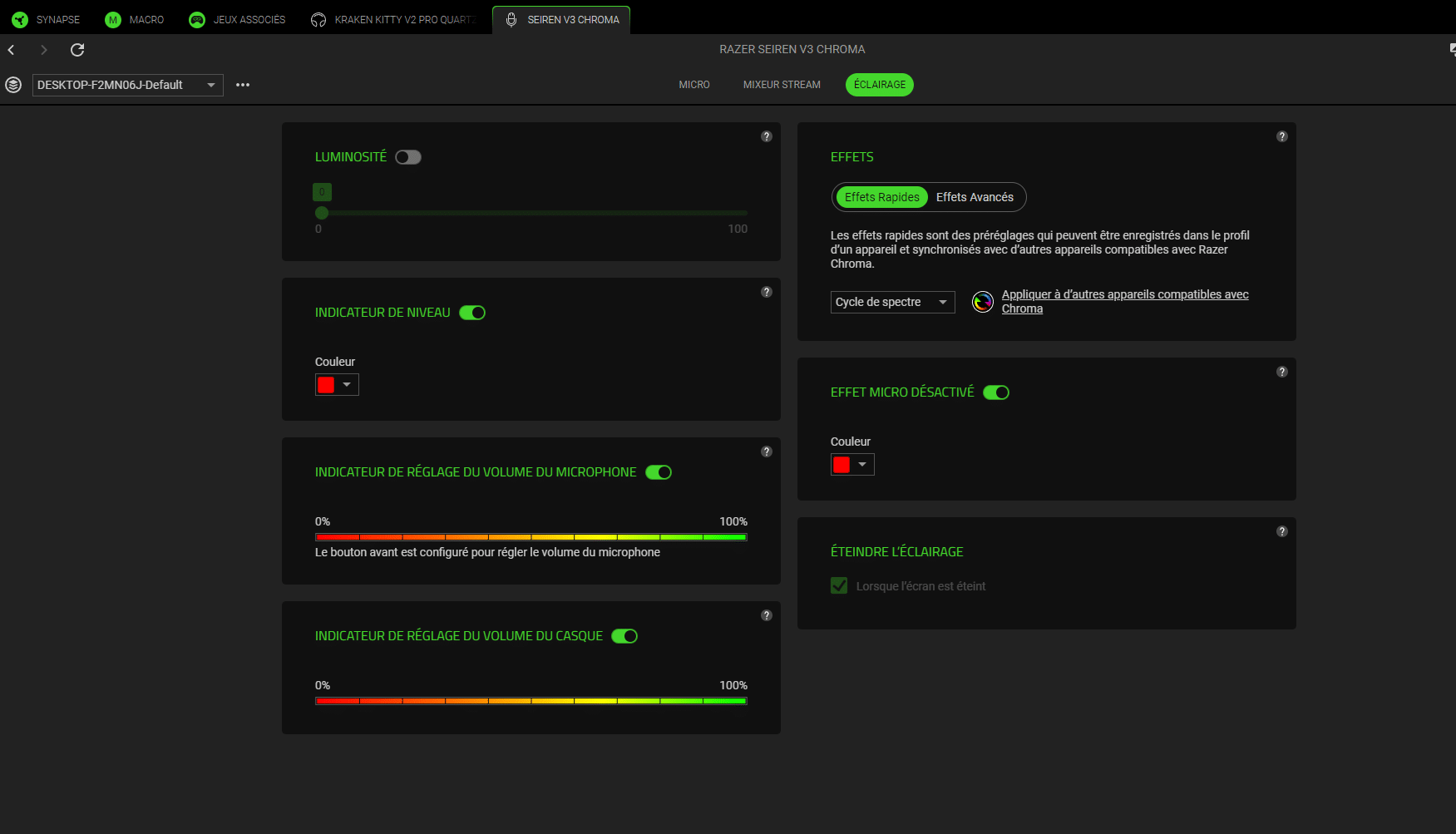Image resolution: width=1456 pixels, height=834 pixels.
Task: Select the Éclairage sub-tab
Action: coord(880,85)
